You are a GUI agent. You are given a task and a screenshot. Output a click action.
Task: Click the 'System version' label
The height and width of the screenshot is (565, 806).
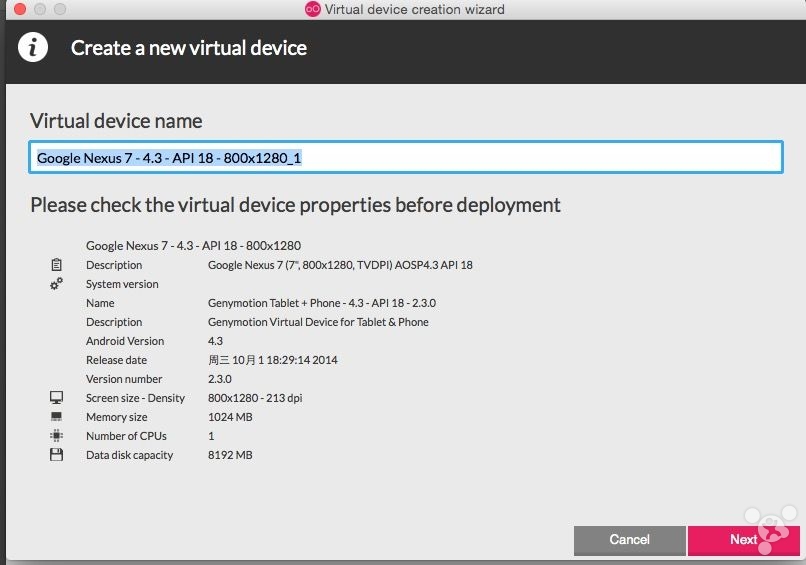(122, 284)
